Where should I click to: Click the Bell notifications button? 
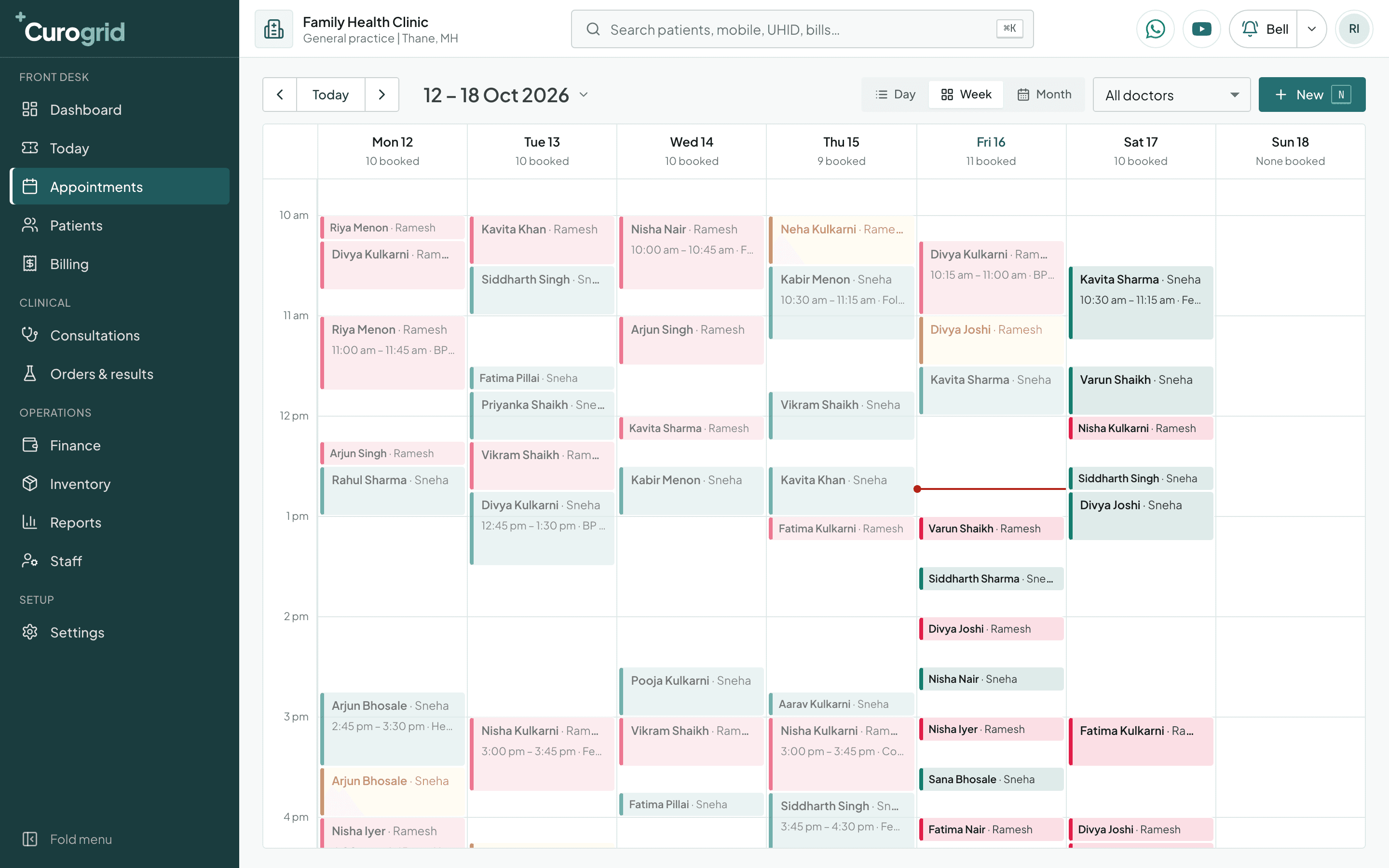coord(1264,29)
